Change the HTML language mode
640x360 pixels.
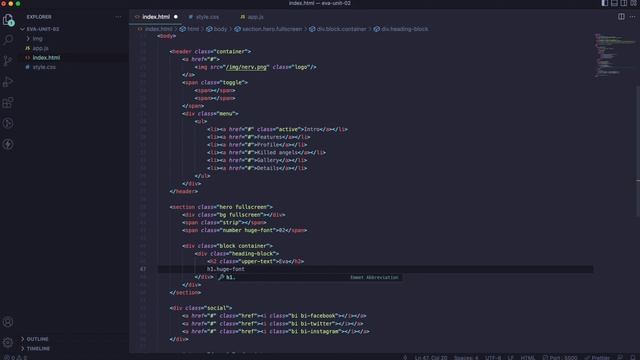tap(528, 357)
